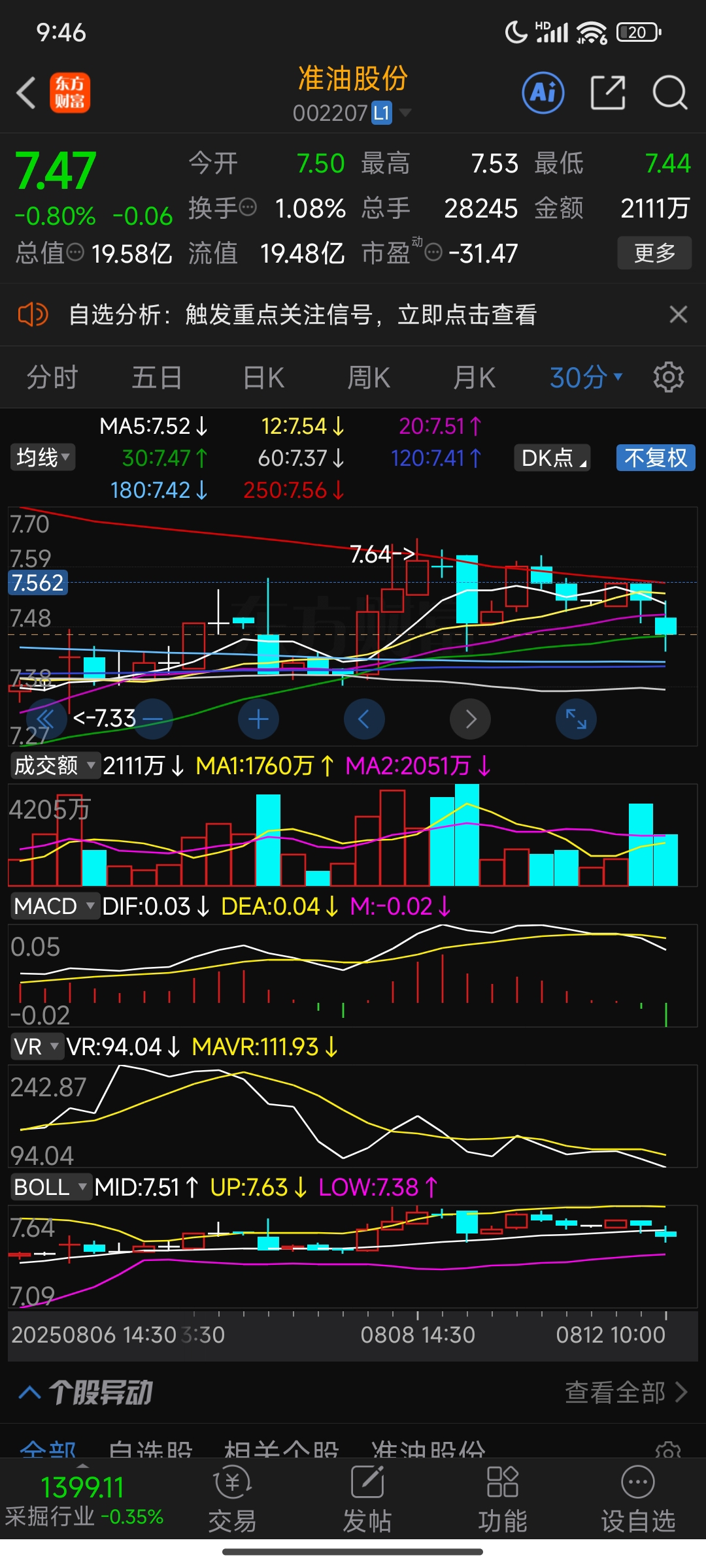Tap the 7.64 high marker on chart
706x1568 pixels.
[x=382, y=554]
